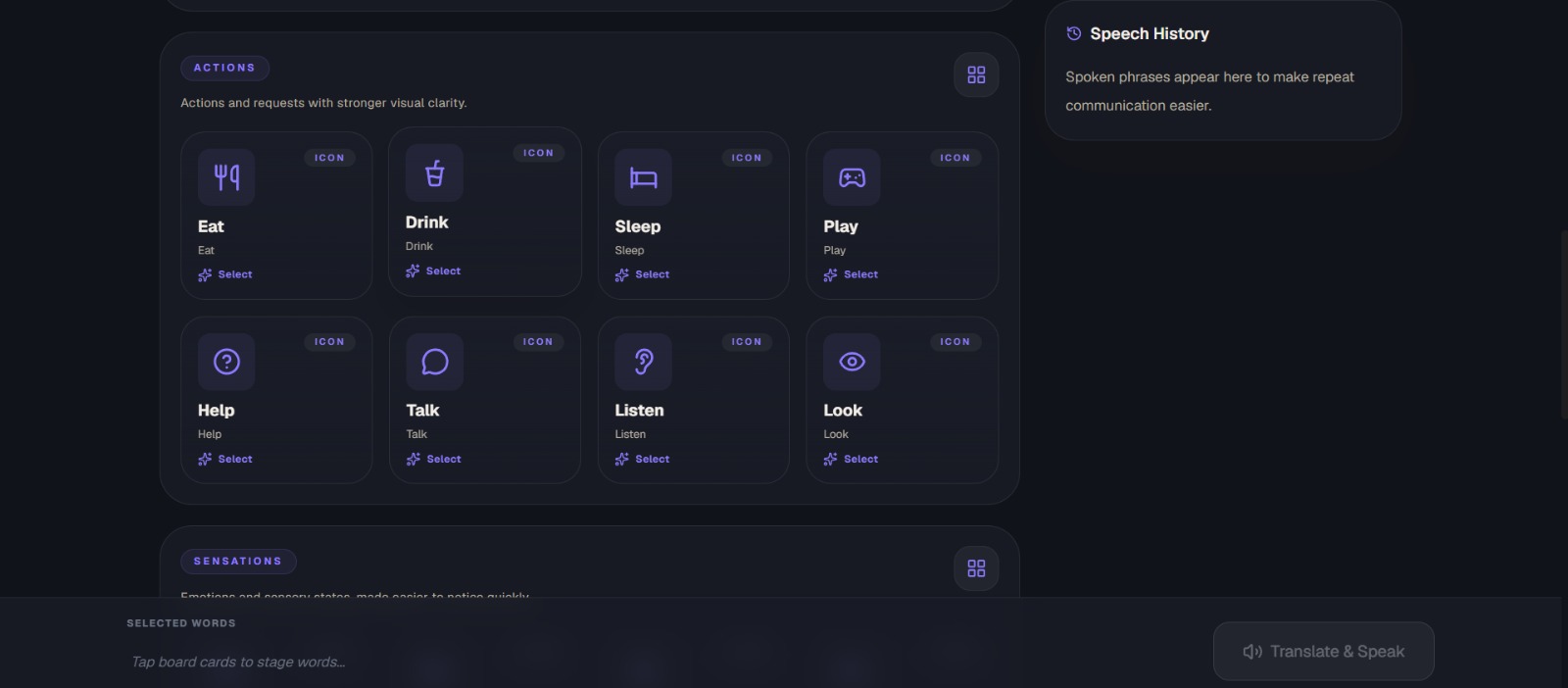Click ICON badge on Sleep card

746,158
